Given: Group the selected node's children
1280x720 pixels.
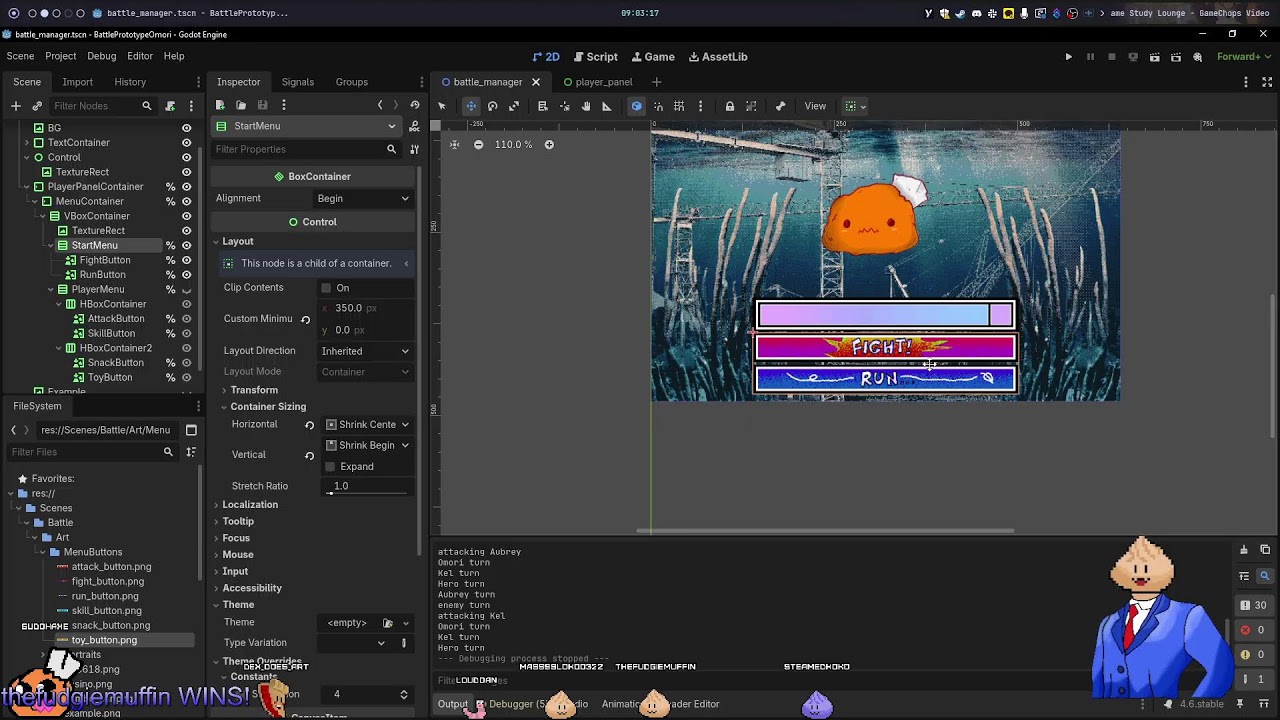Looking at the screenshot, I should click(x=751, y=106).
